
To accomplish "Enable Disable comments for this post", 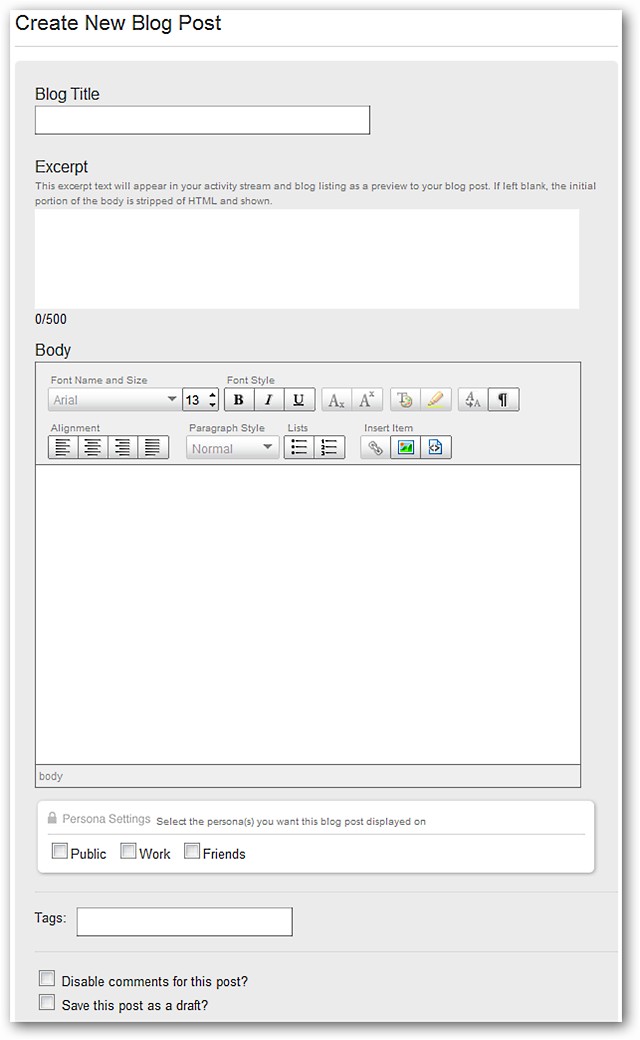I will pyautogui.click(x=47, y=978).
